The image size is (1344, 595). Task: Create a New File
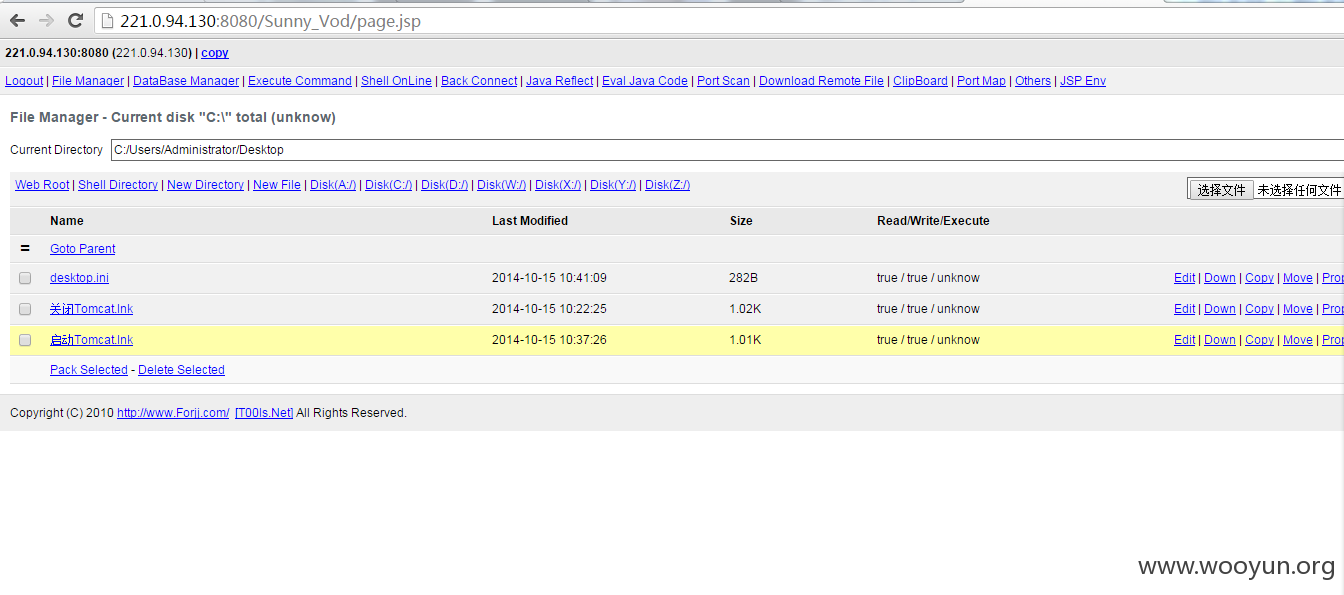pyautogui.click(x=277, y=185)
